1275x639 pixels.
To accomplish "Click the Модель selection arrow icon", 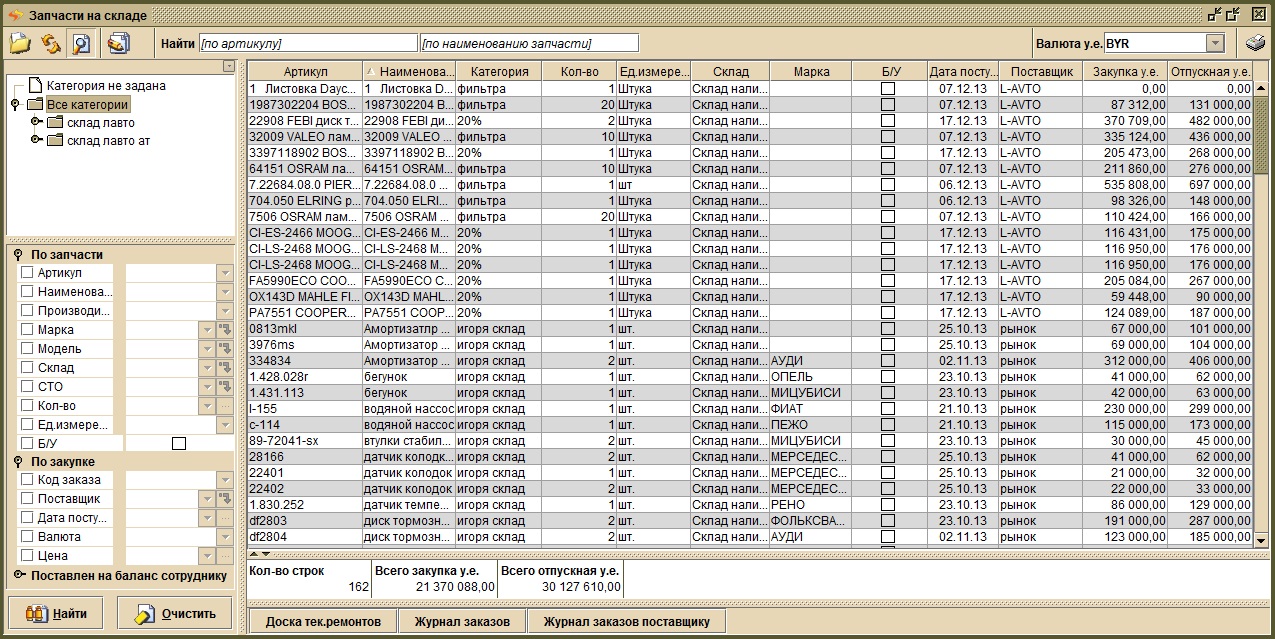I will (x=225, y=349).
